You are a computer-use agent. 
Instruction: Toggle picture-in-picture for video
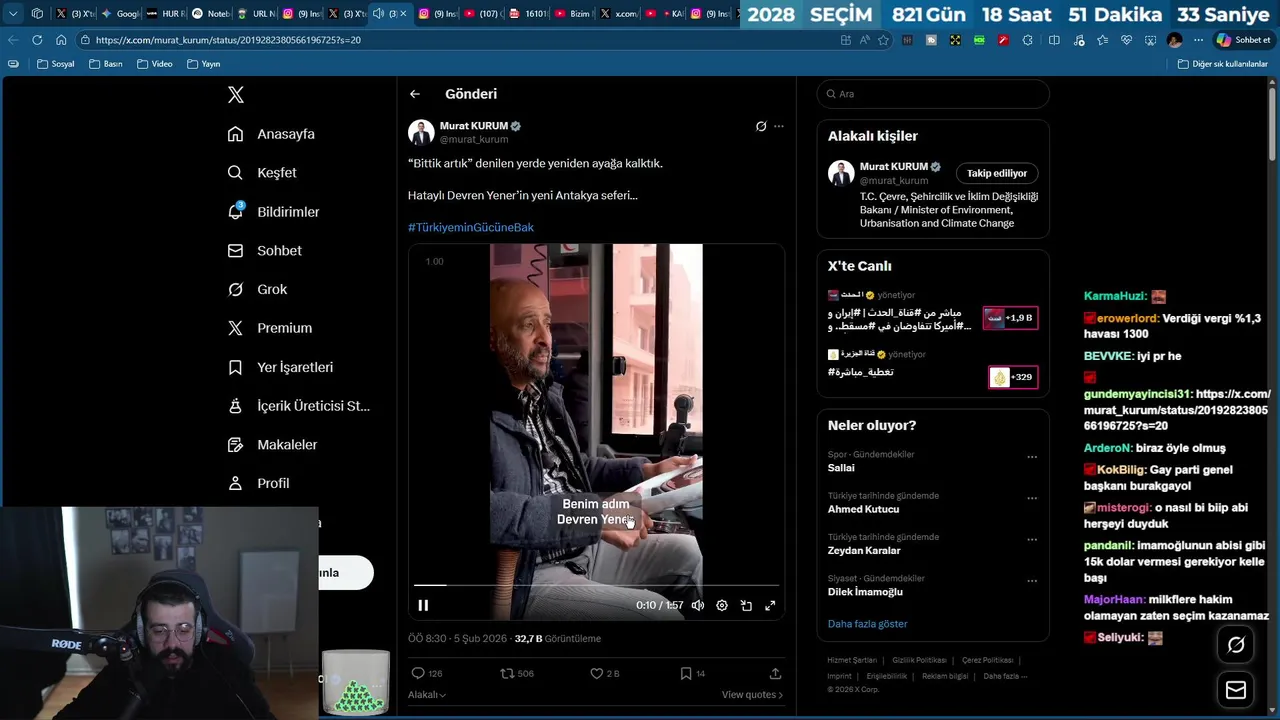[x=746, y=605]
